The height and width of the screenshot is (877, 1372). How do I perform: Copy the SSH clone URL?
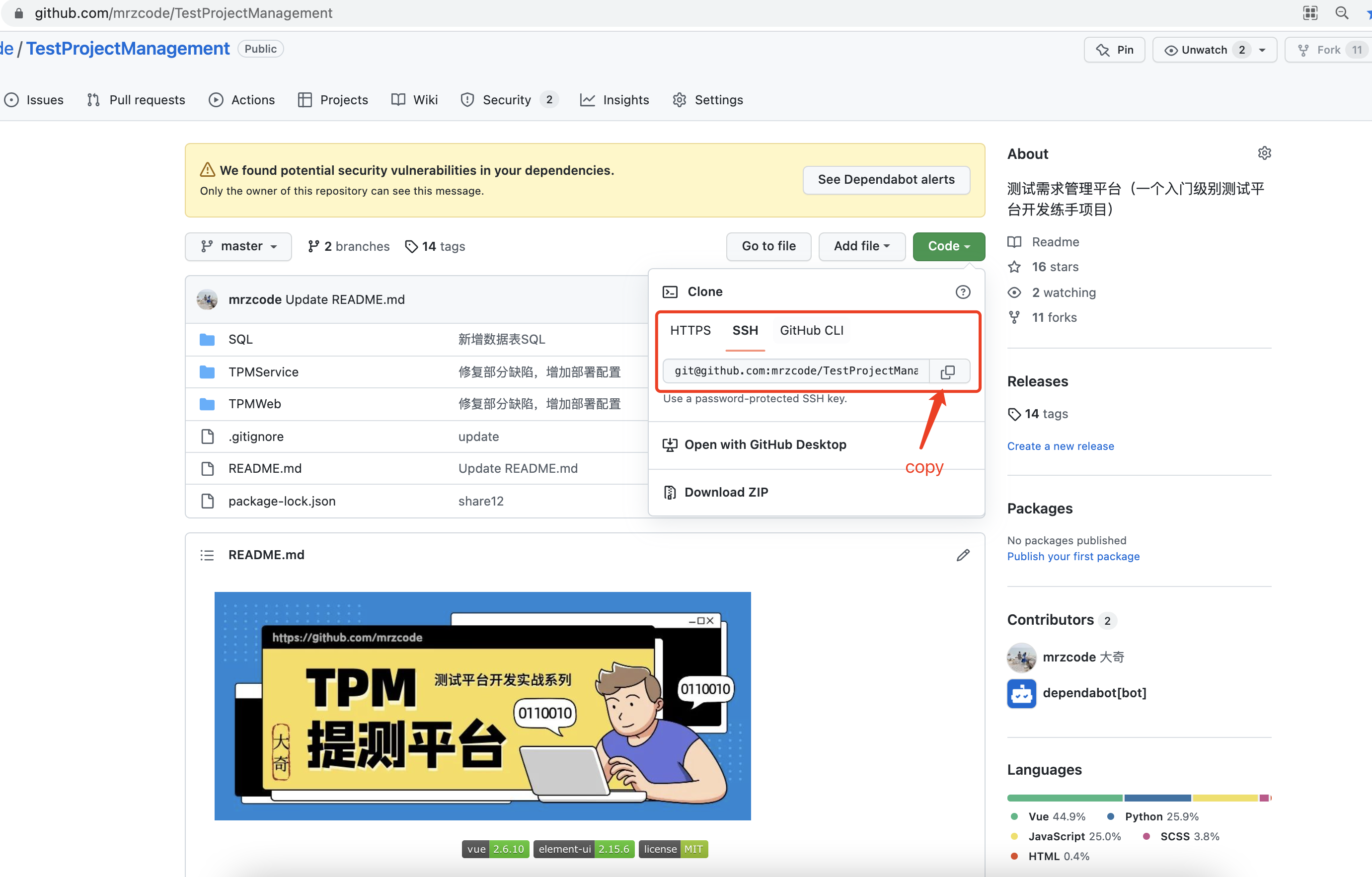tap(947, 371)
